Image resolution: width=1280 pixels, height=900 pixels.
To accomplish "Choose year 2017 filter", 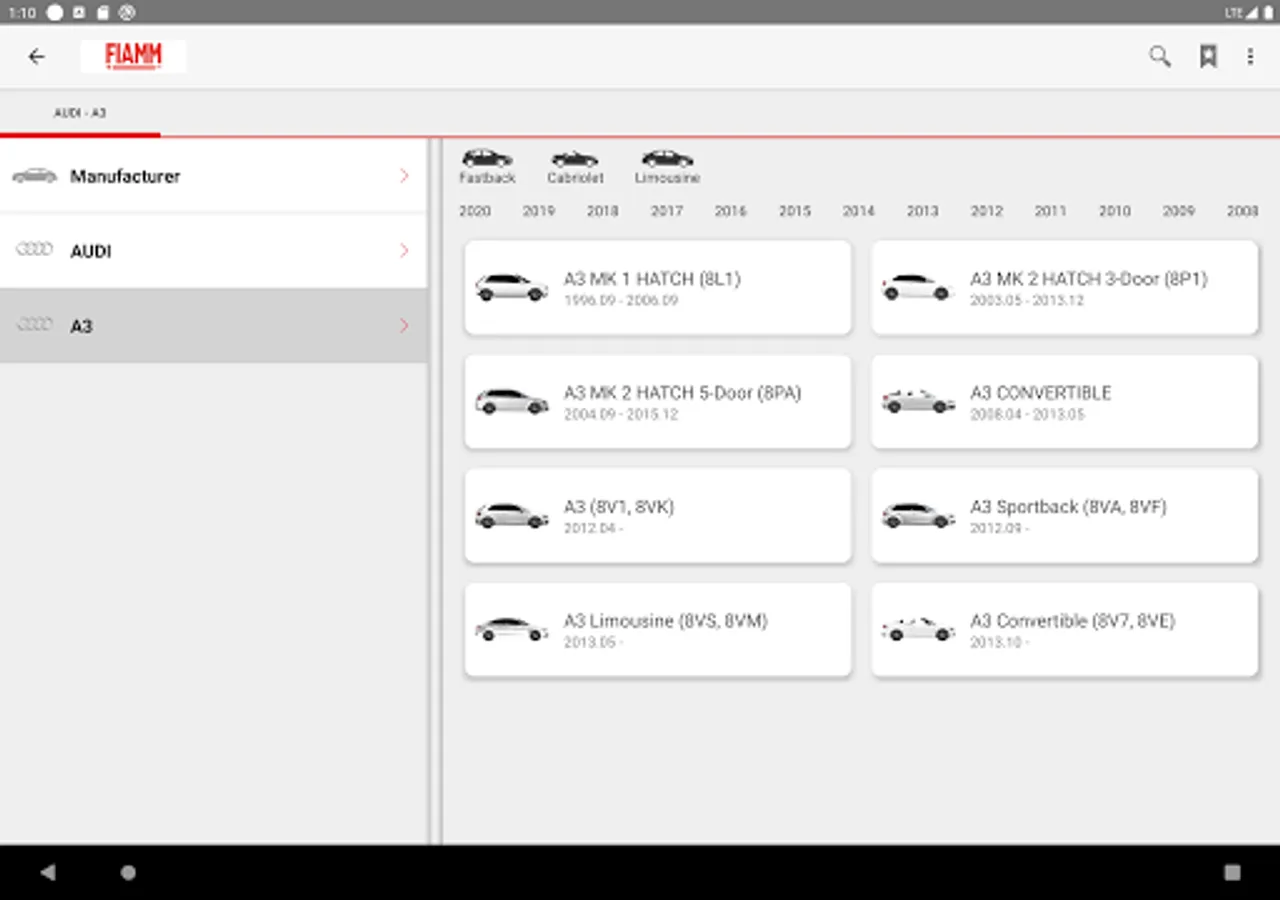I will [667, 211].
